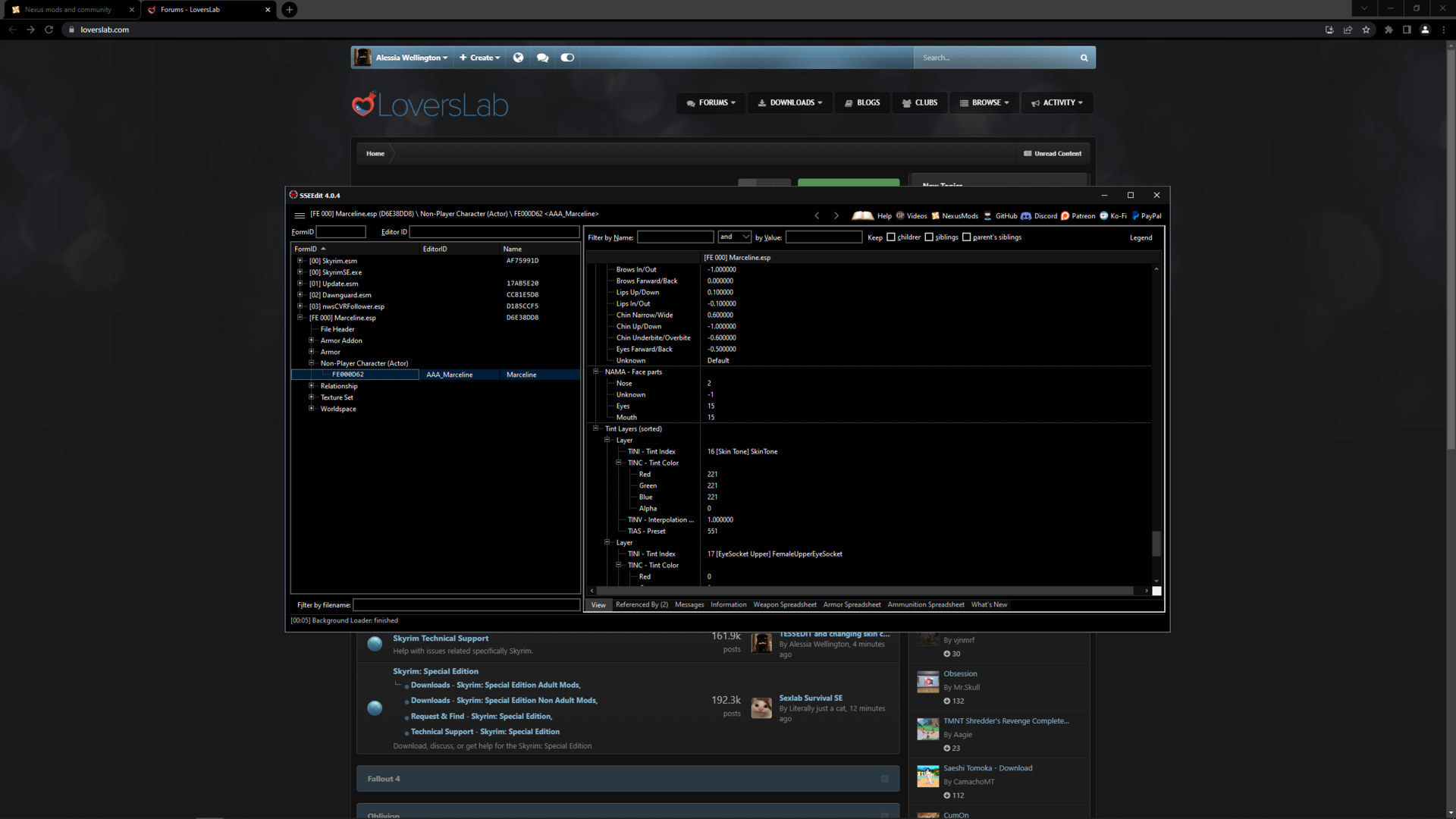Click the LoversLab site search magnifier

(1084, 58)
